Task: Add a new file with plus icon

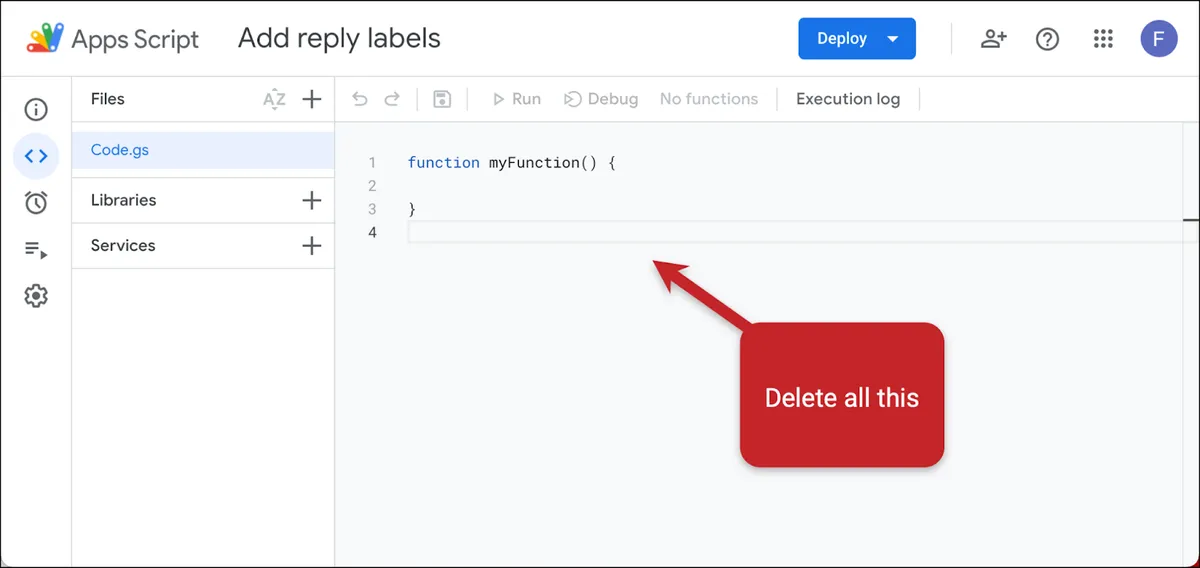Action: coord(312,99)
